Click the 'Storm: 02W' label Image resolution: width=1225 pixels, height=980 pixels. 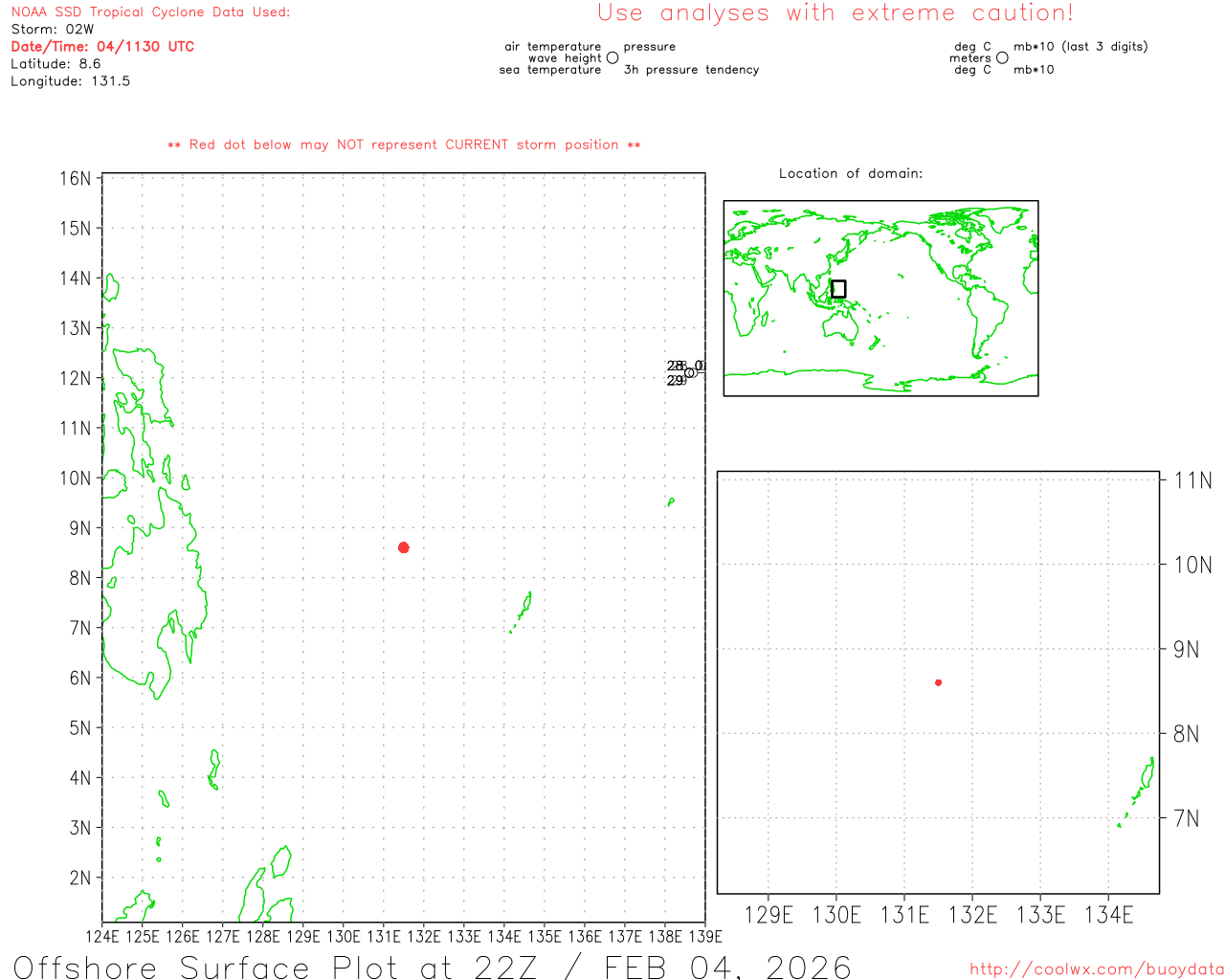(x=53, y=30)
